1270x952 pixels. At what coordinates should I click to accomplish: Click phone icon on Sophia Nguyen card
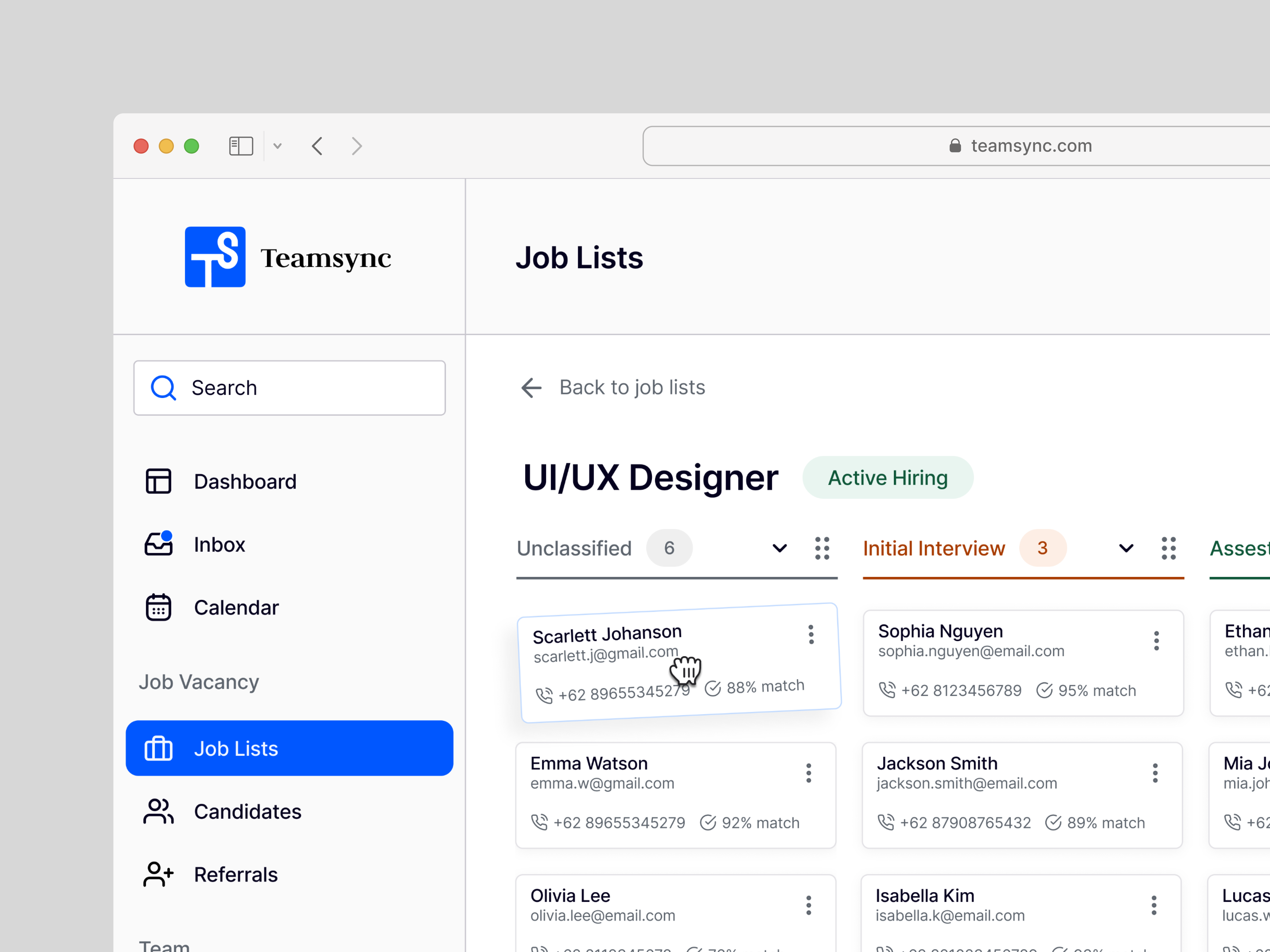tap(887, 690)
